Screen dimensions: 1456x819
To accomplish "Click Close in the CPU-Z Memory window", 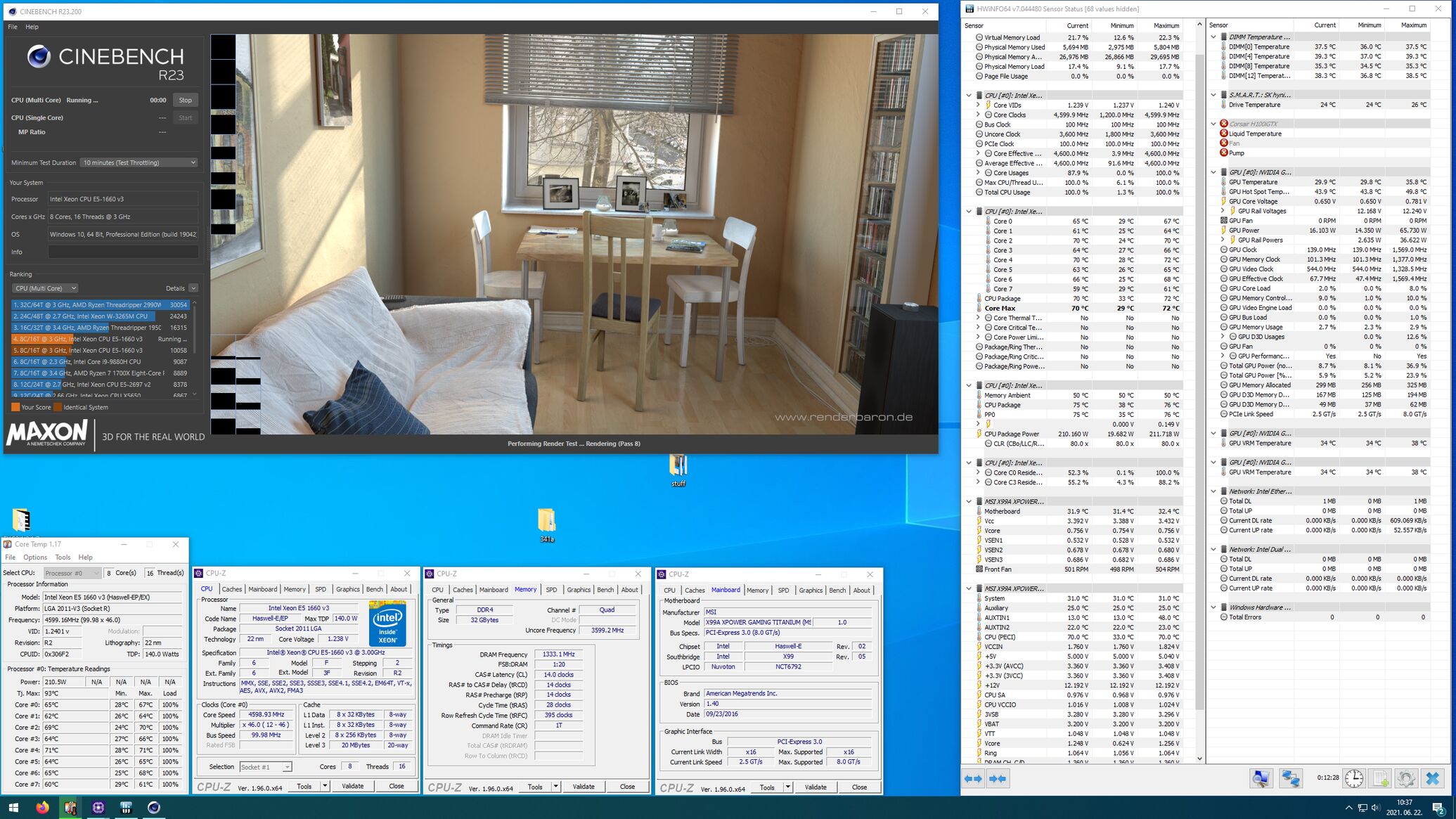I will (627, 787).
